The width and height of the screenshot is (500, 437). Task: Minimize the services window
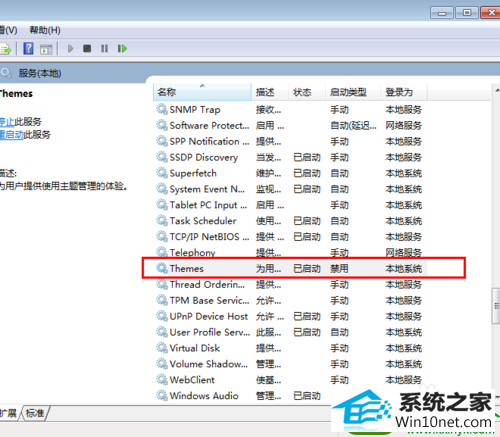pos(442,13)
